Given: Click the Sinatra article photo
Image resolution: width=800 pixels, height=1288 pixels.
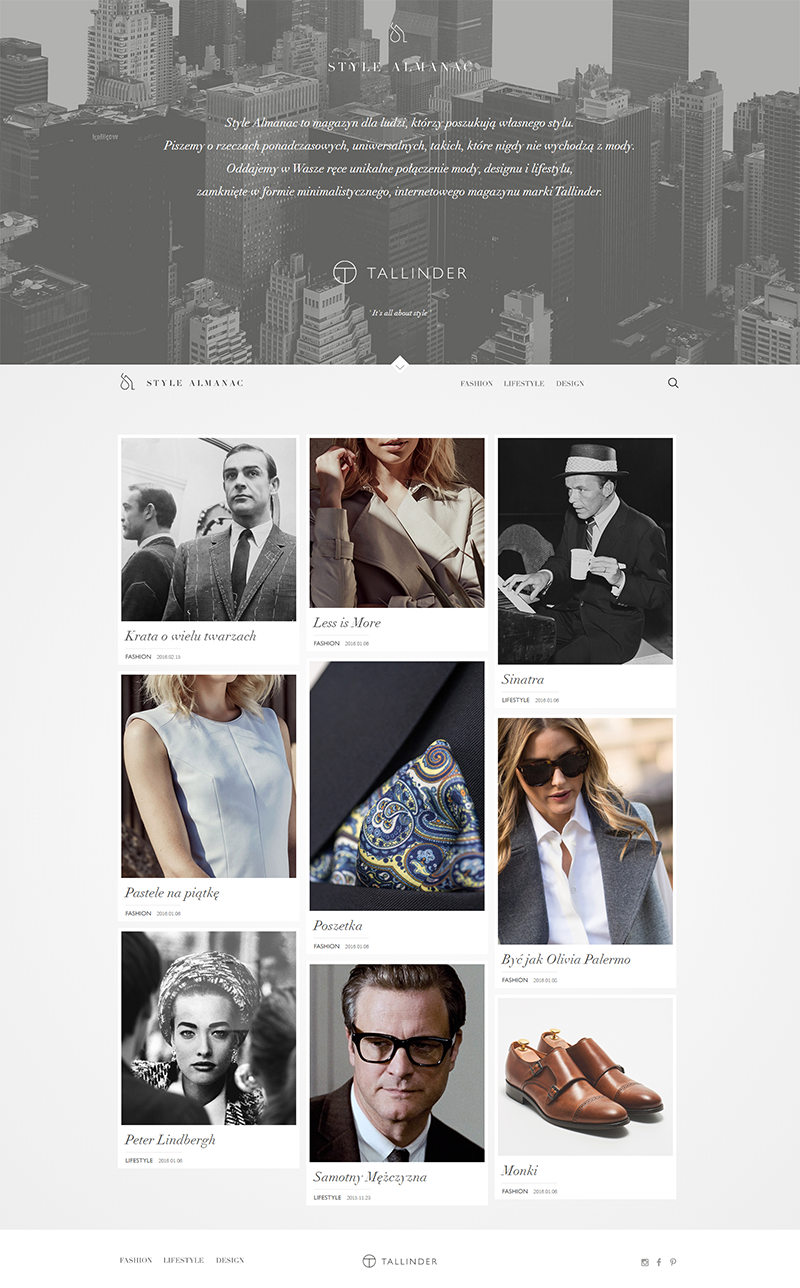Looking at the screenshot, I should point(585,550).
